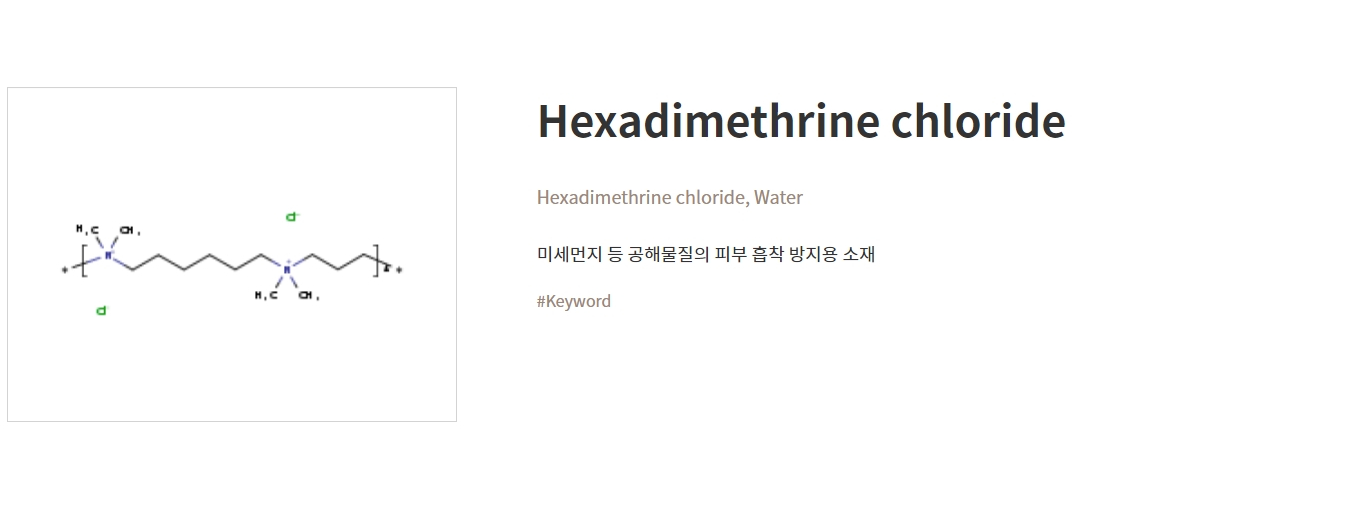Screen dimensions: 1363x513
Task: Click the opening polymer bracket in the structure
Action: (85, 261)
